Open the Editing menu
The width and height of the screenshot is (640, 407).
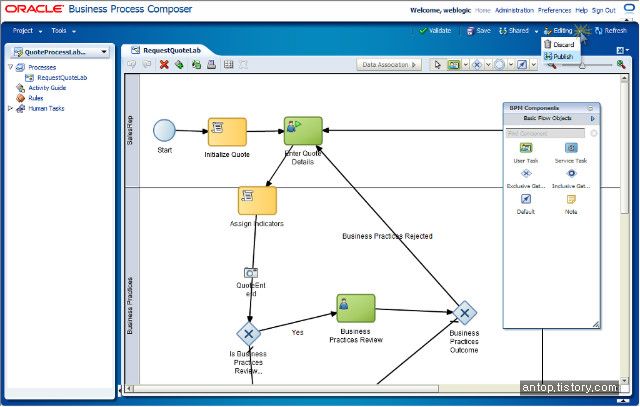pyautogui.click(x=558, y=31)
